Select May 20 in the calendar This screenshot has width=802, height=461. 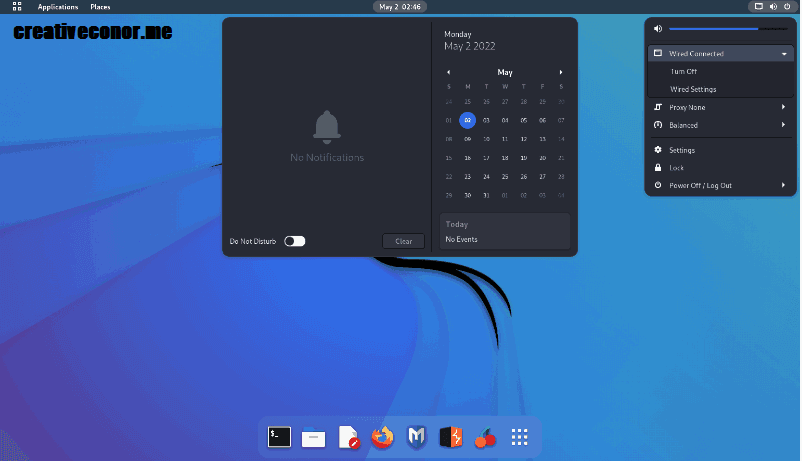pyautogui.click(x=542, y=158)
